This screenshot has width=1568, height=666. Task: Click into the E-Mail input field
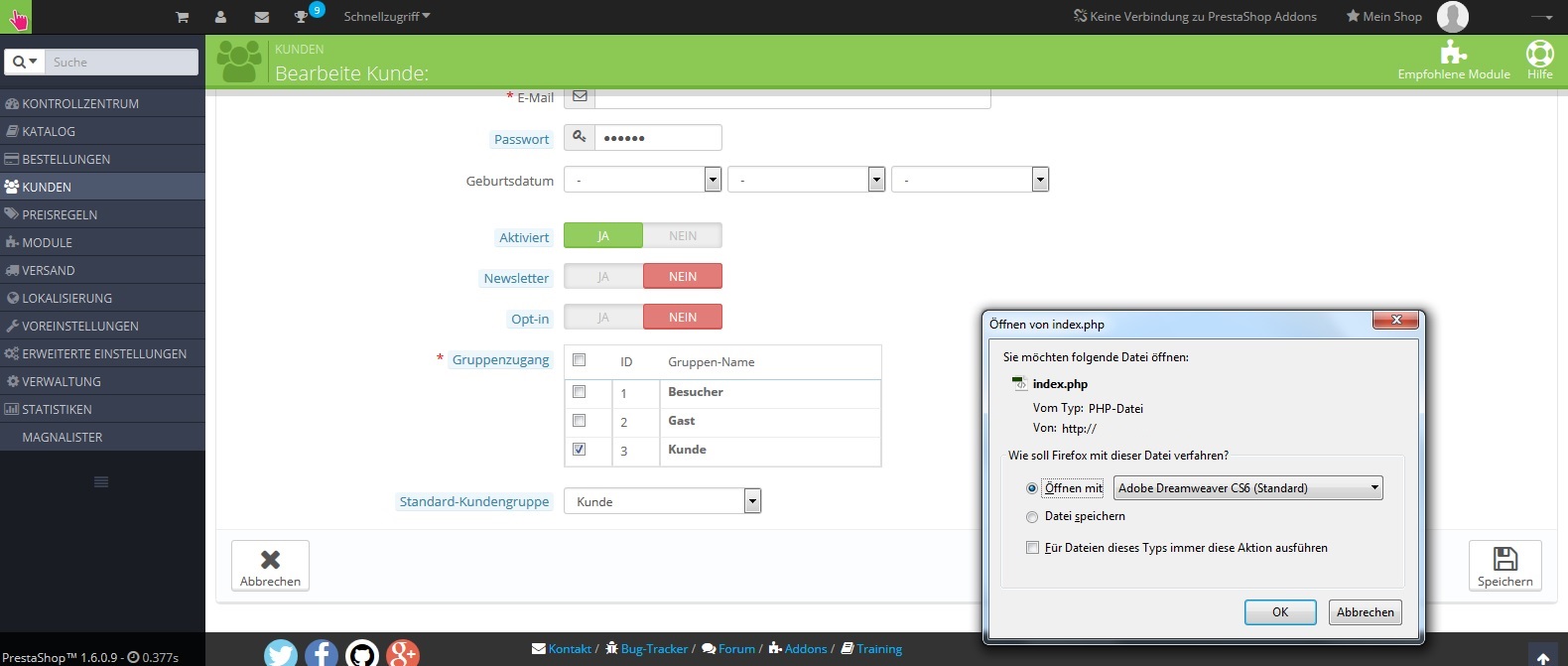click(792, 97)
